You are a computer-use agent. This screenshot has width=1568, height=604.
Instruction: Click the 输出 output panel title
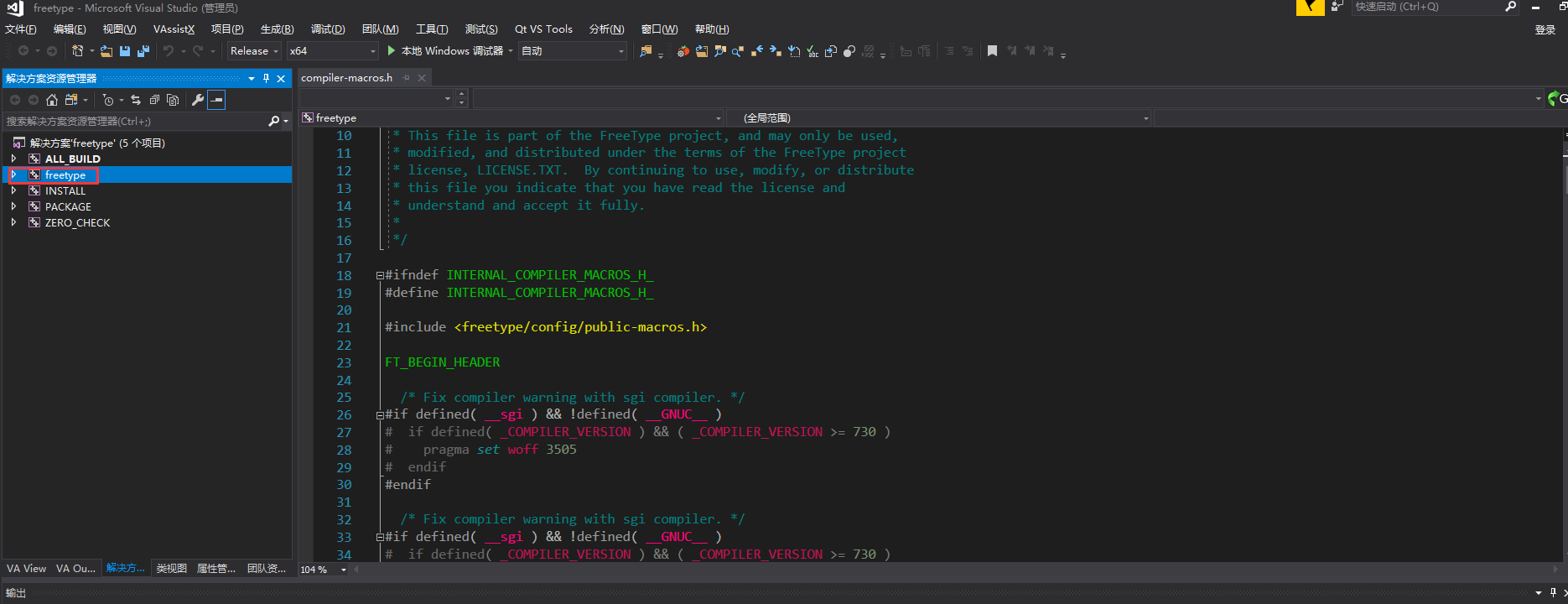[16, 593]
